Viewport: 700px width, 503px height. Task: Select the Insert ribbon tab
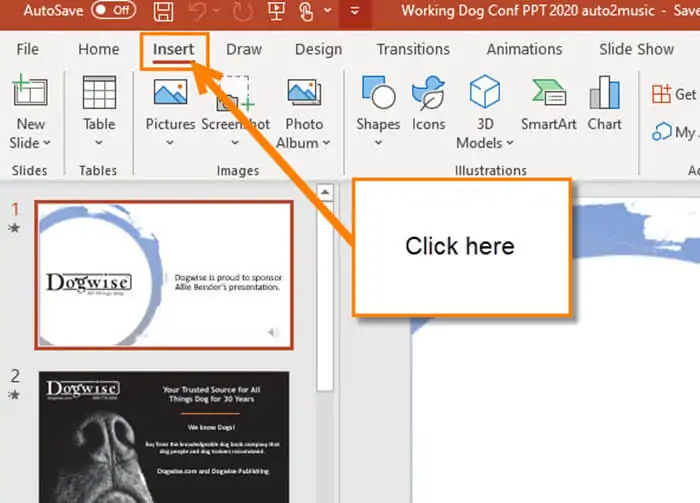174,50
